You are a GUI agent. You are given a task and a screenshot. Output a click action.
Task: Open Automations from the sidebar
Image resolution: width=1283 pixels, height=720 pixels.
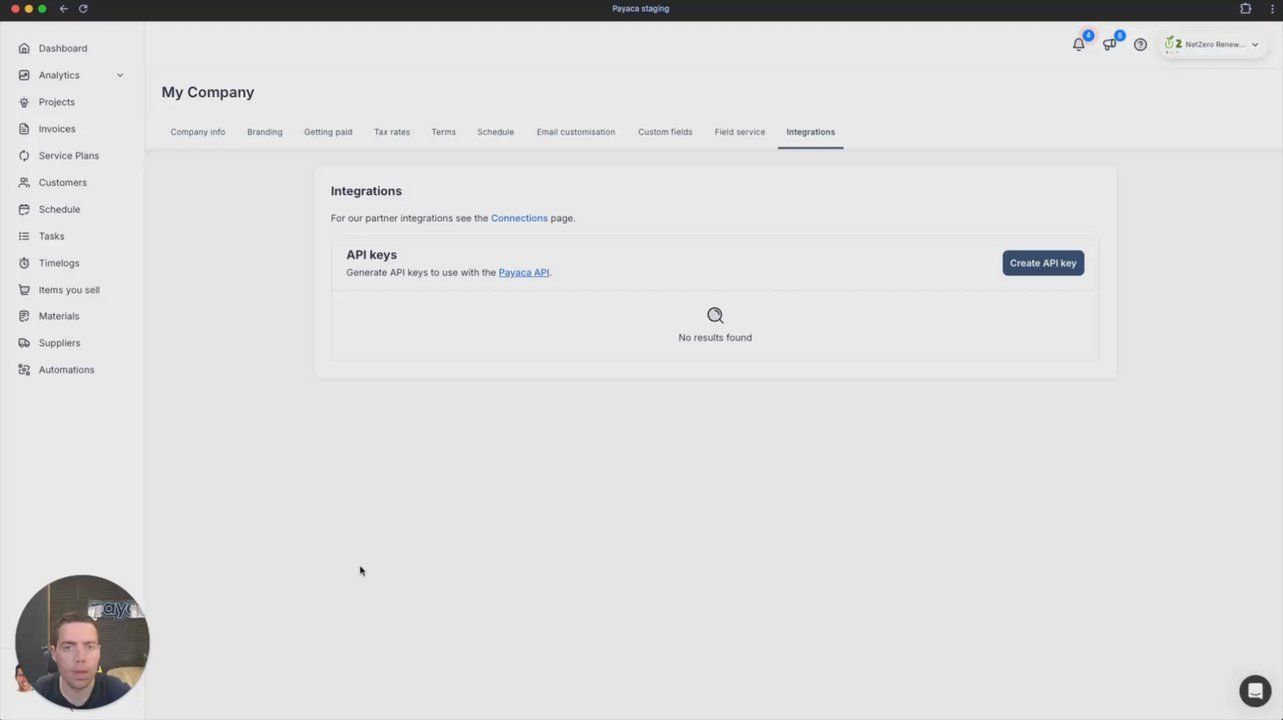(x=67, y=370)
